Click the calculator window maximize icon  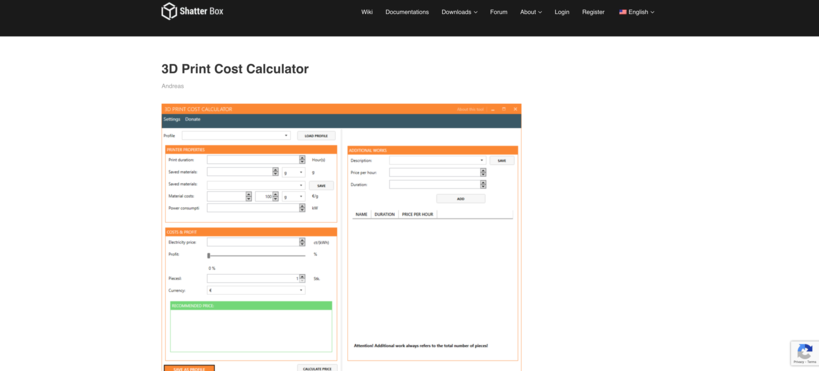tap(504, 109)
